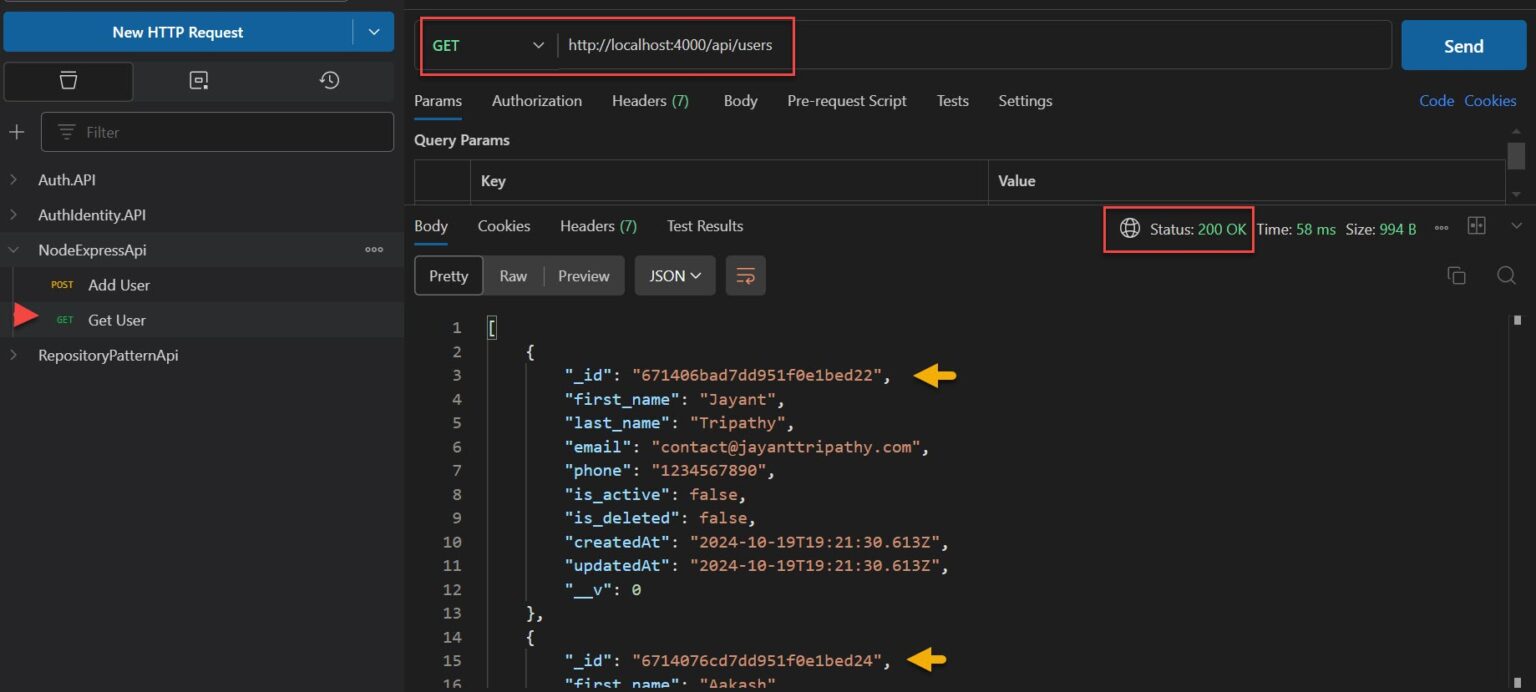Search the response with magnifier icon

(1506, 276)
